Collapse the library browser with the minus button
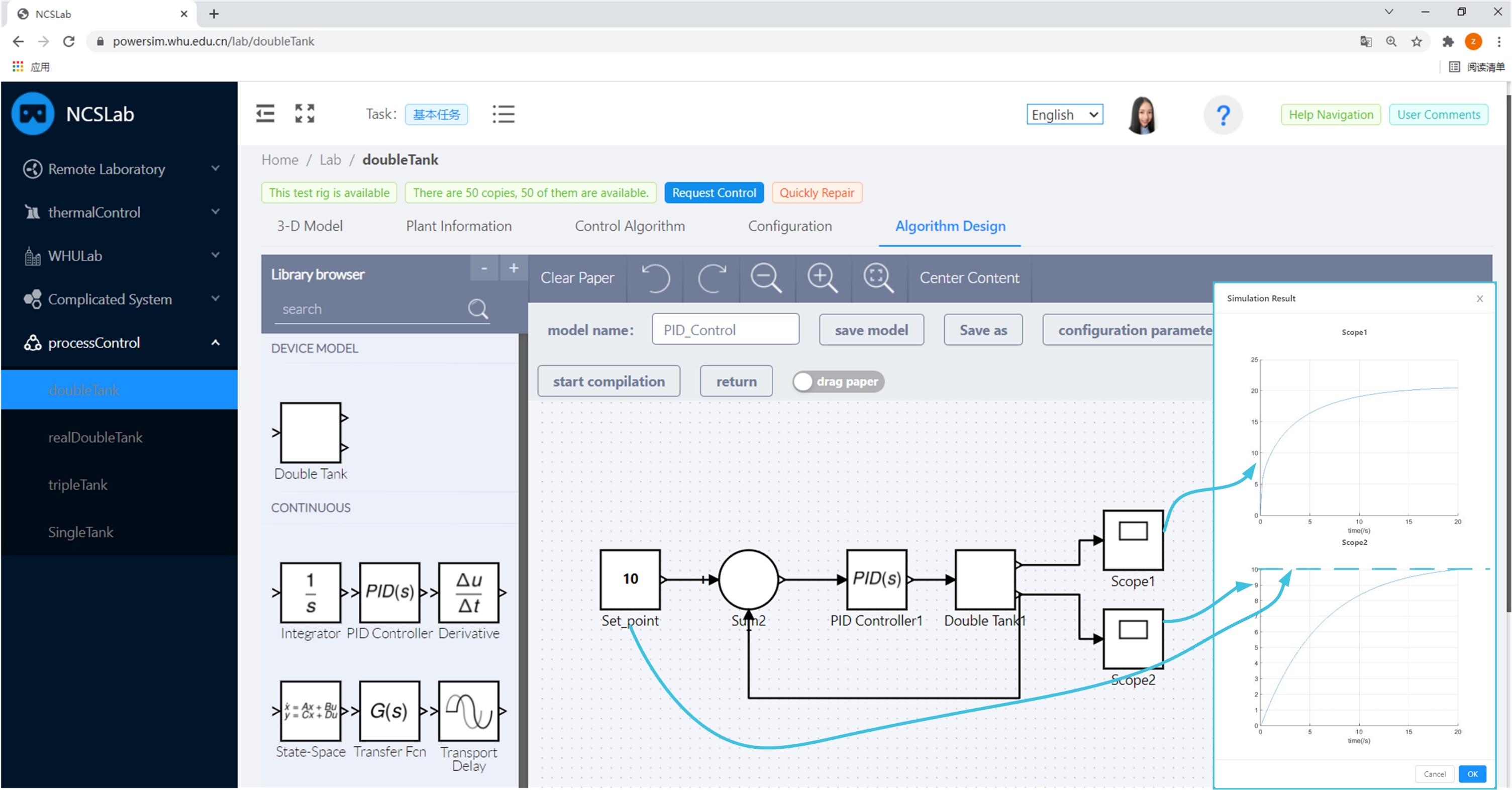 (484, 268)
